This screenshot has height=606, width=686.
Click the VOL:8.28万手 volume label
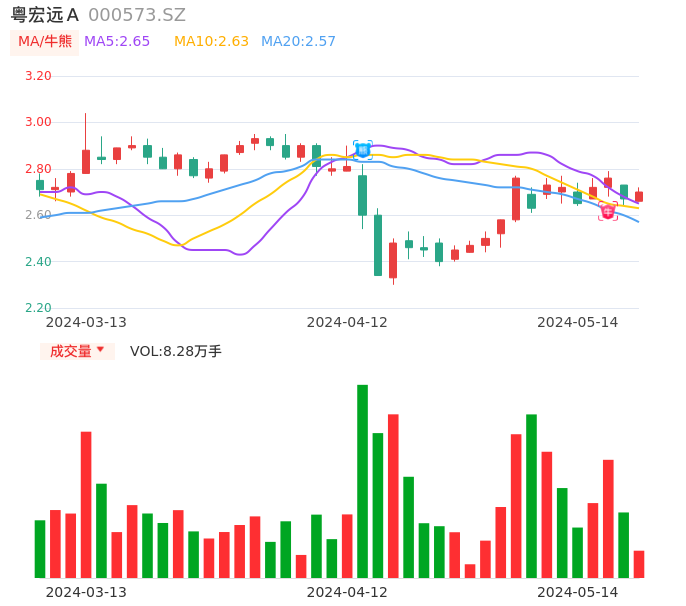(176, 351)
